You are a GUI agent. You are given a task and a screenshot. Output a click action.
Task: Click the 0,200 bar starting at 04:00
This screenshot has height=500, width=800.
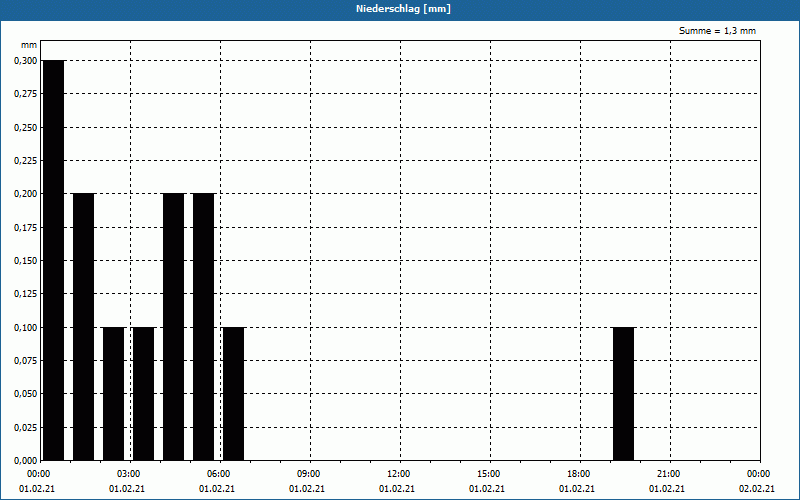click(x=173, y=327)
